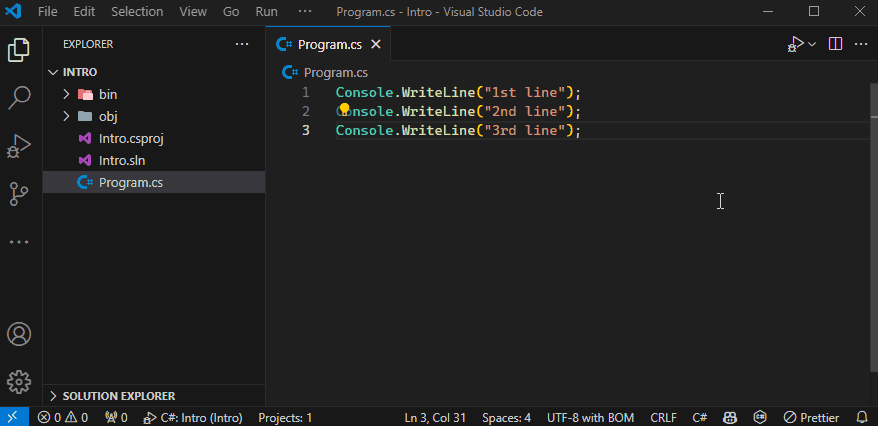Screen dimensions: 878x426
Task: Open the Run and Debug view
Action: (x=18, y=147)
